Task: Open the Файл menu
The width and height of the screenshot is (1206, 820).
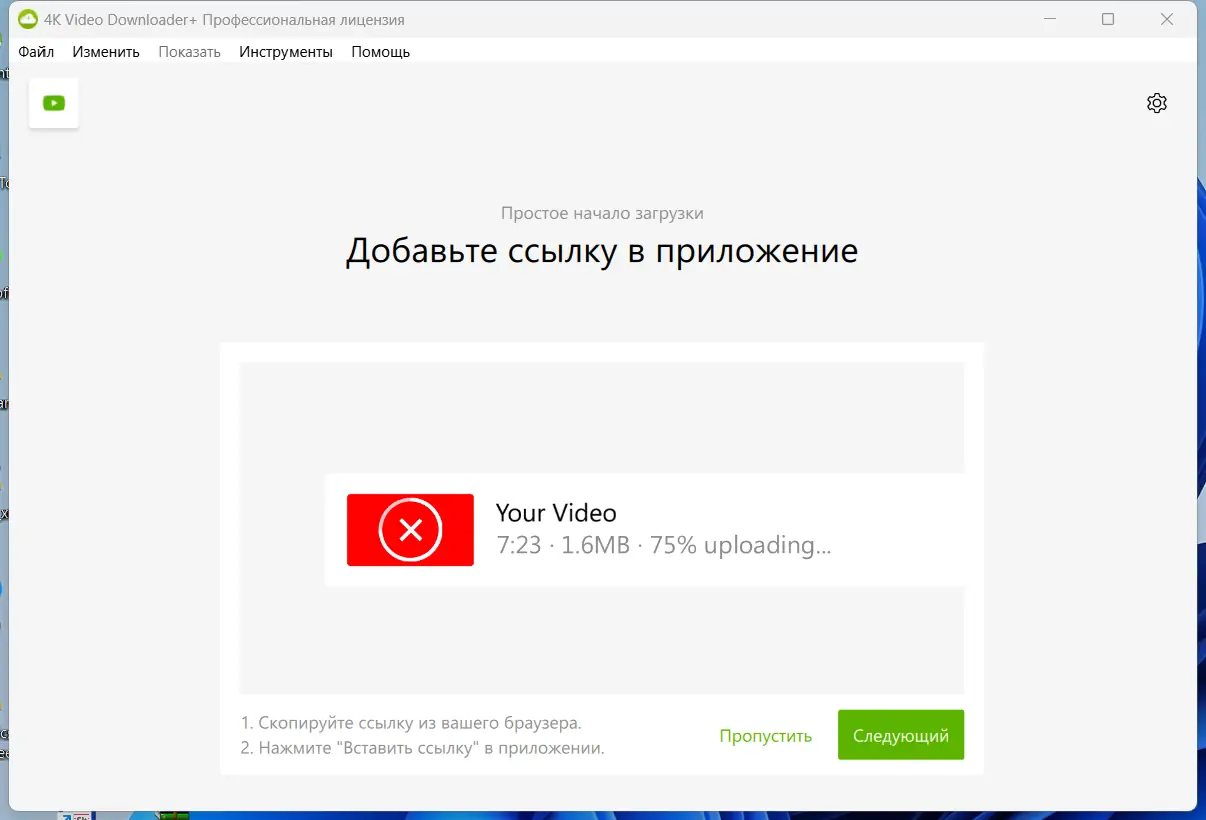Action: click(x=36, y=52)
